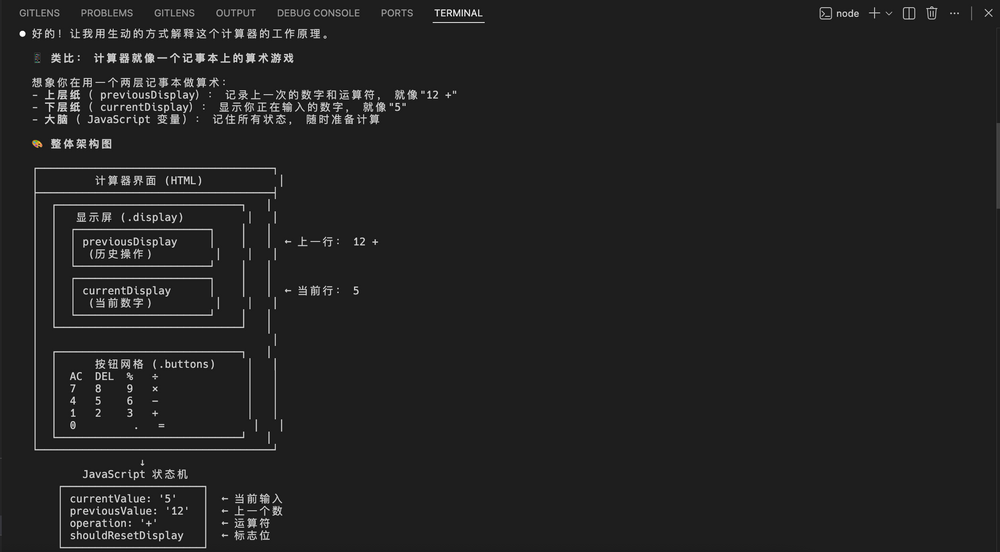Click the JavaScript 状态机 label
This screenshot has height=552, width=1000.
click(x=135, y=474)
